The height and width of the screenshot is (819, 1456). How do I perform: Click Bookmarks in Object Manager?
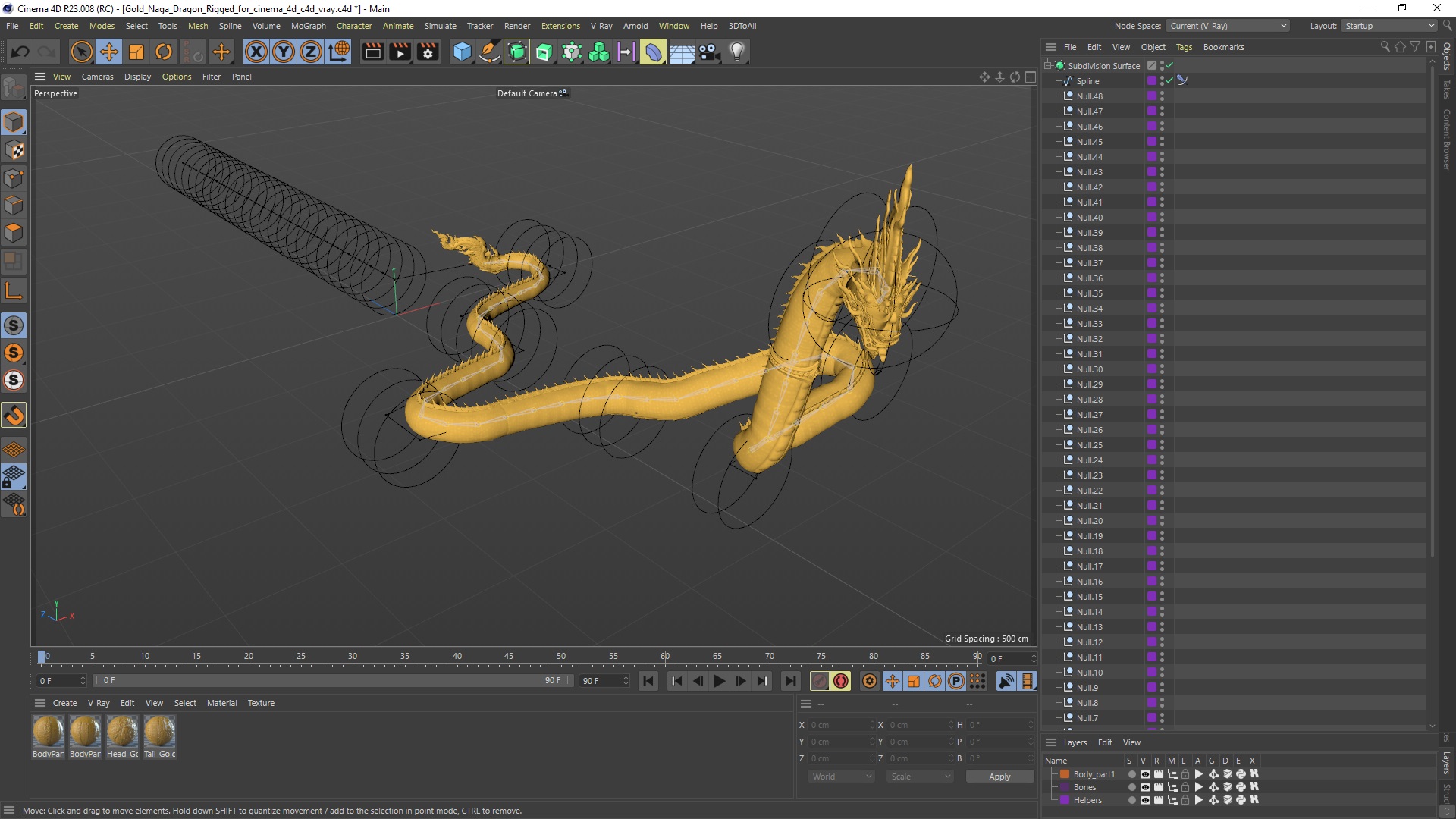1223,47
